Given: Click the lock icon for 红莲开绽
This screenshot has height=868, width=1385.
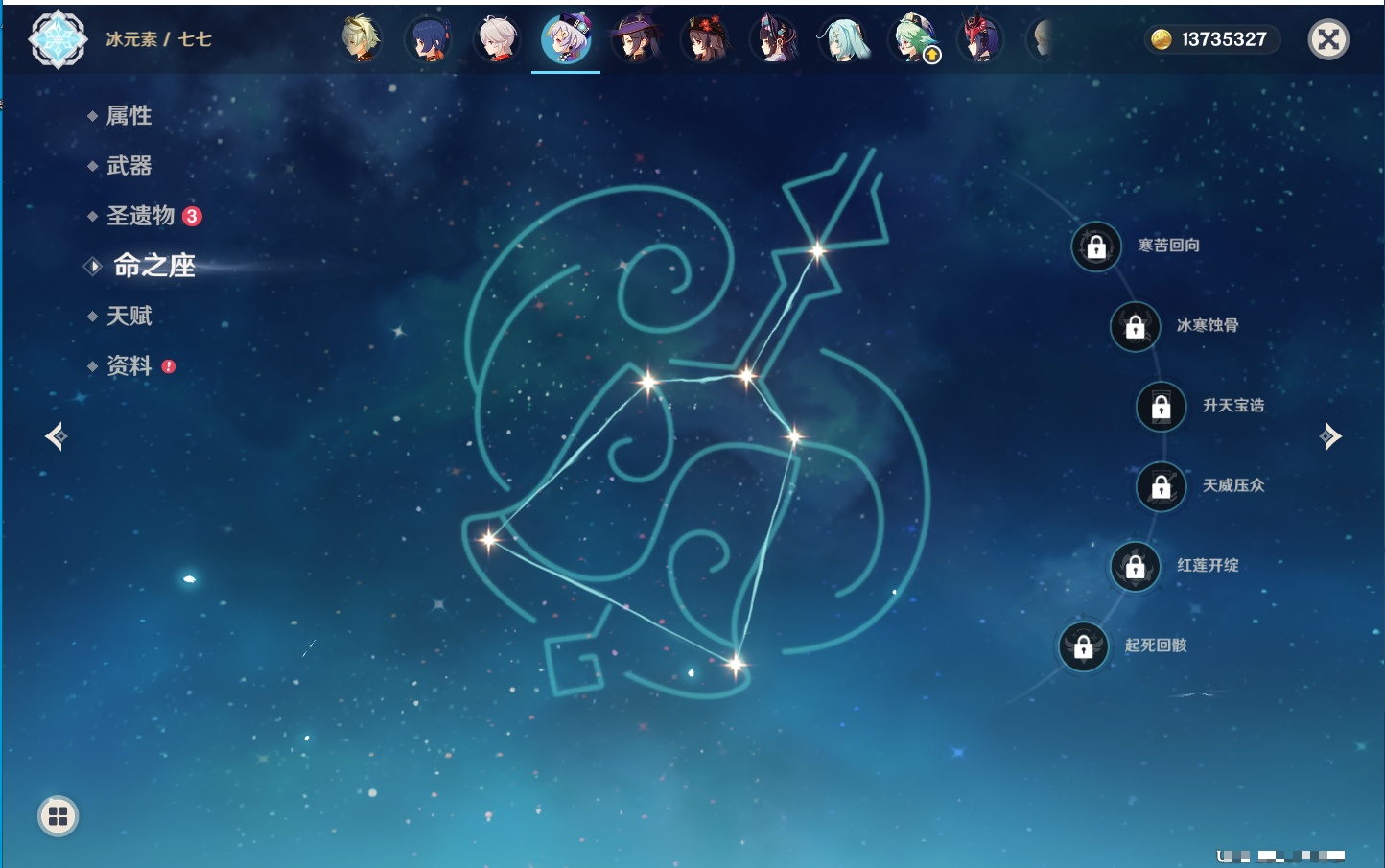Looking at the screenshot, I should pyautogui.click(x=1136, y=566).
